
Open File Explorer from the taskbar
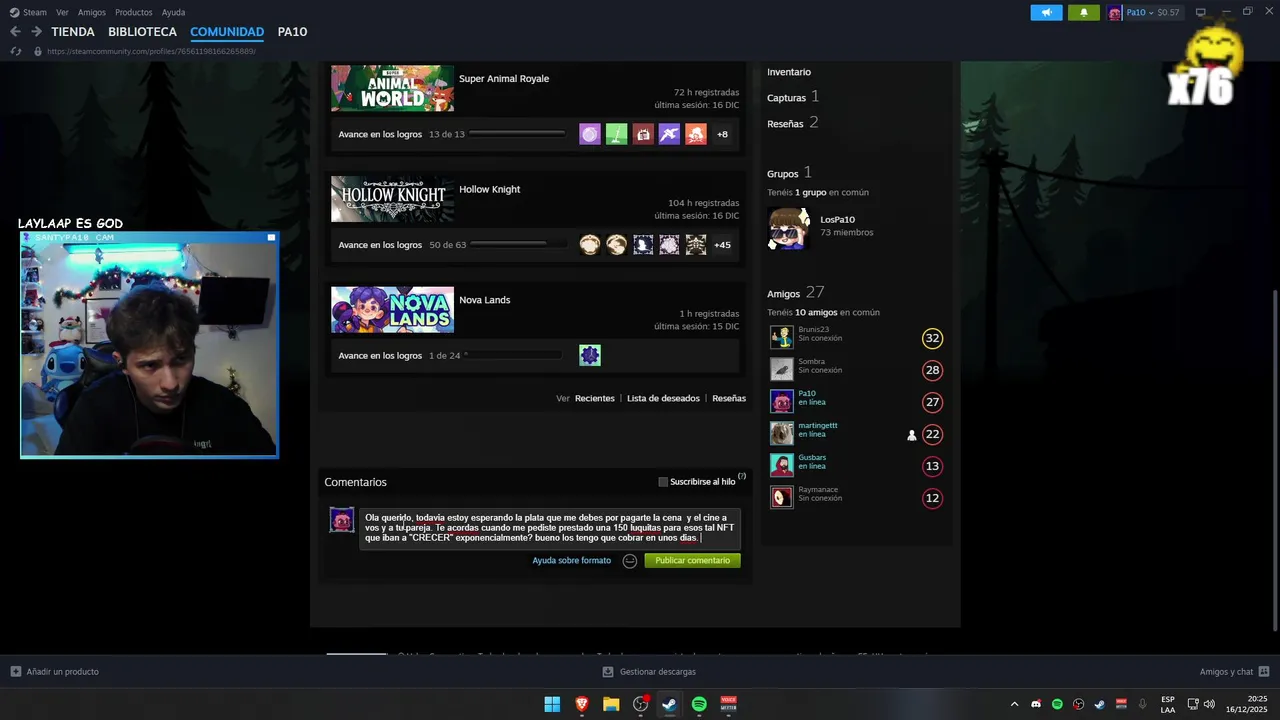coord(611,704)
